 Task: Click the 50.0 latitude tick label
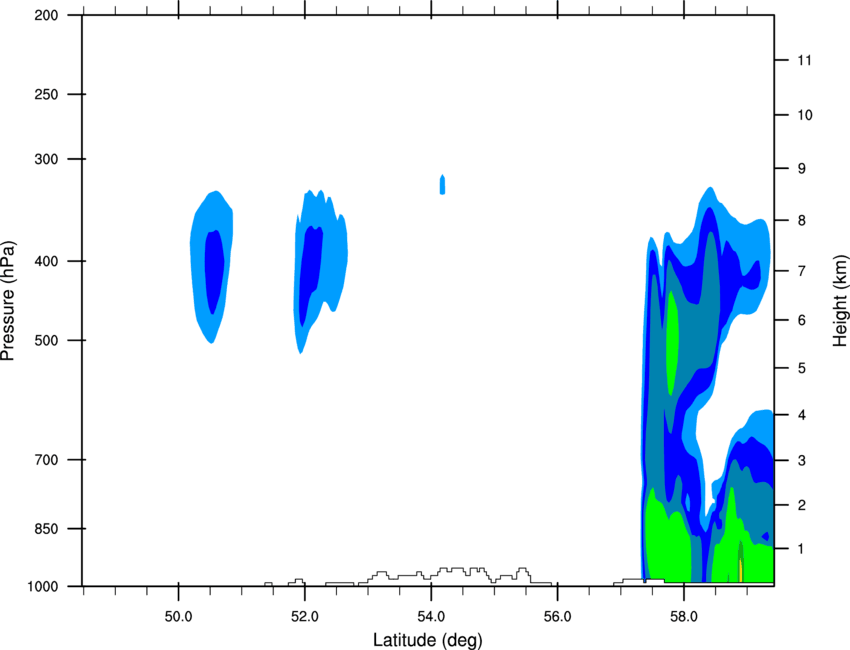(178, 617)
